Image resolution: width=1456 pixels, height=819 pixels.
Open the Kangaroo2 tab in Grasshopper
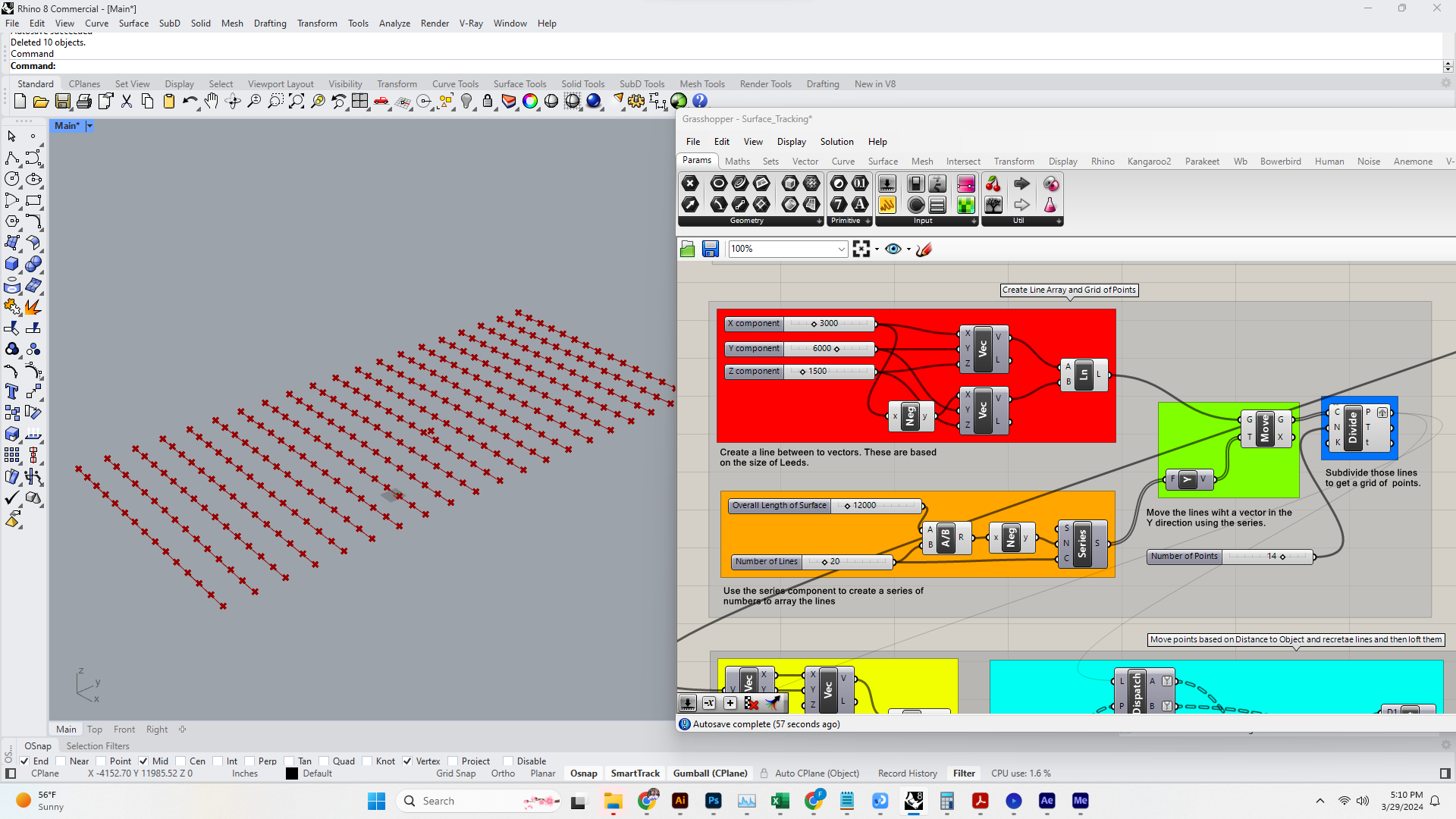click(x=1148, y=162)
